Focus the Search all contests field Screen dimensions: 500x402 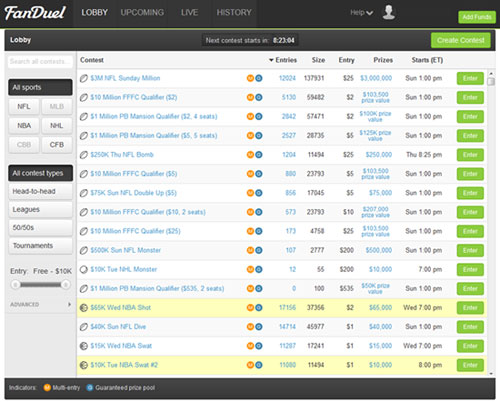pyautogui.click(x=40, y=62)
